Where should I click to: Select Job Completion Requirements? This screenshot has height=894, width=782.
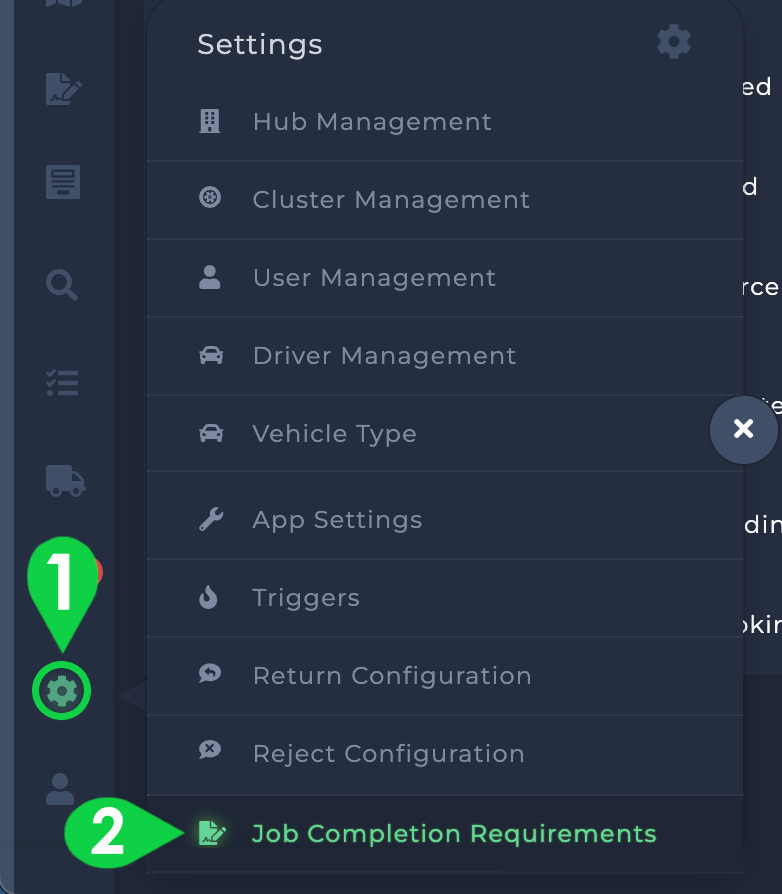454,833
